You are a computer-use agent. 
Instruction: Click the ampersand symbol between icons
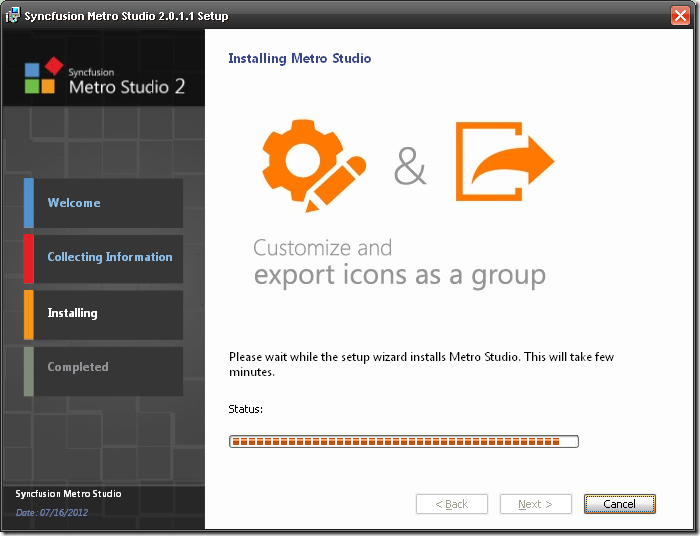click(x=410, y=166)
